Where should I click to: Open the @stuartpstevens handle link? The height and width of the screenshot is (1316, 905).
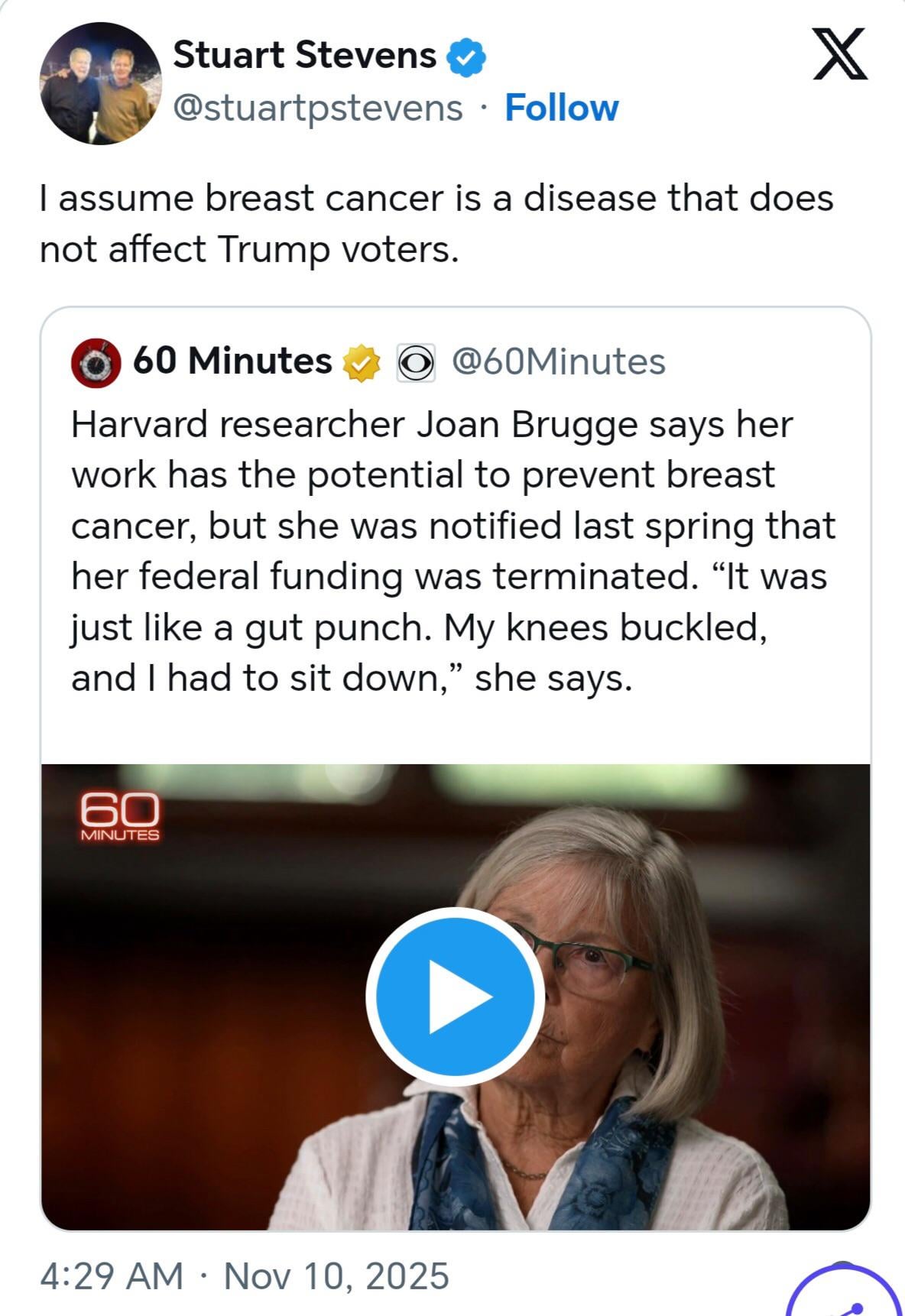click(318, 108)
